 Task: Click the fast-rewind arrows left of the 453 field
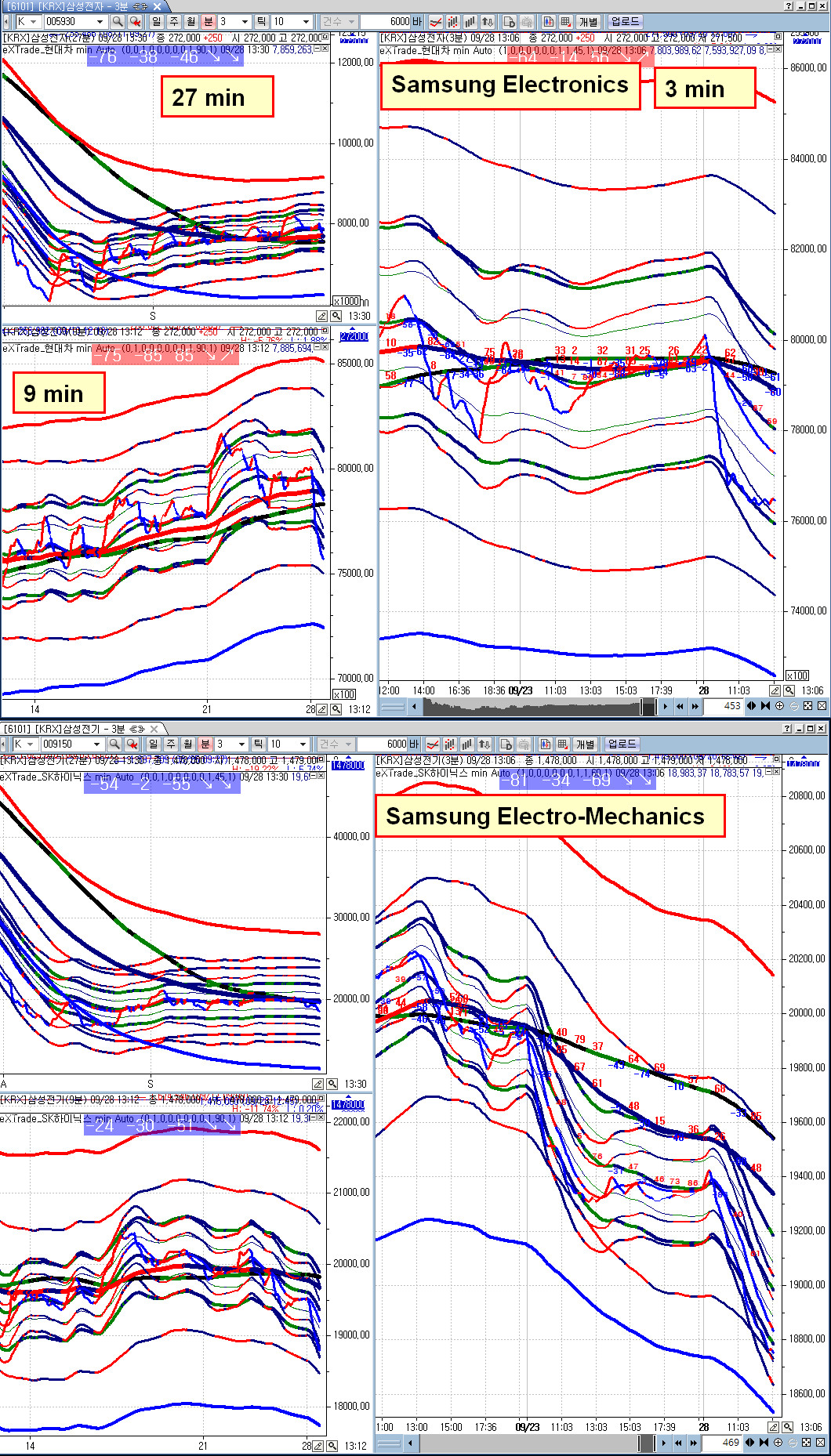coord(679,706)
